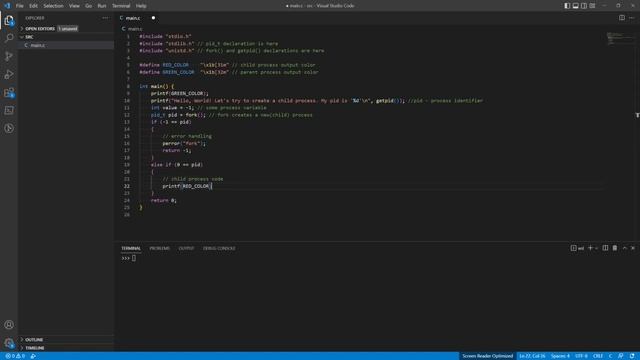Viewport: 640px width, 360px height.
Task: Open the Run menu
Action: (102, 6)
